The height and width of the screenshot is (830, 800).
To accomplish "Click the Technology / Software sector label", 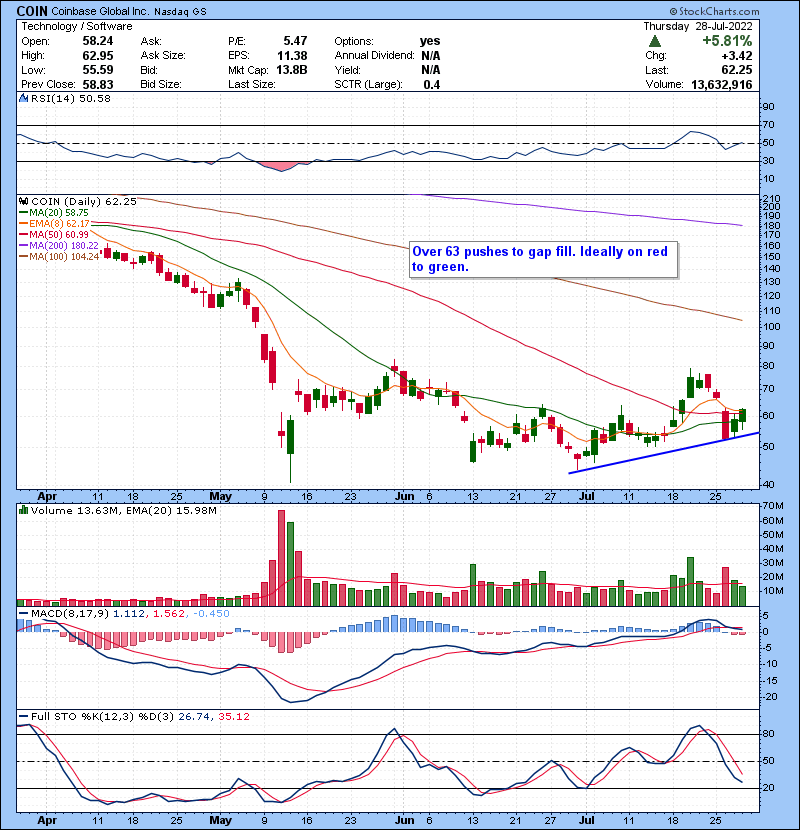I will (x=77, y=26).
